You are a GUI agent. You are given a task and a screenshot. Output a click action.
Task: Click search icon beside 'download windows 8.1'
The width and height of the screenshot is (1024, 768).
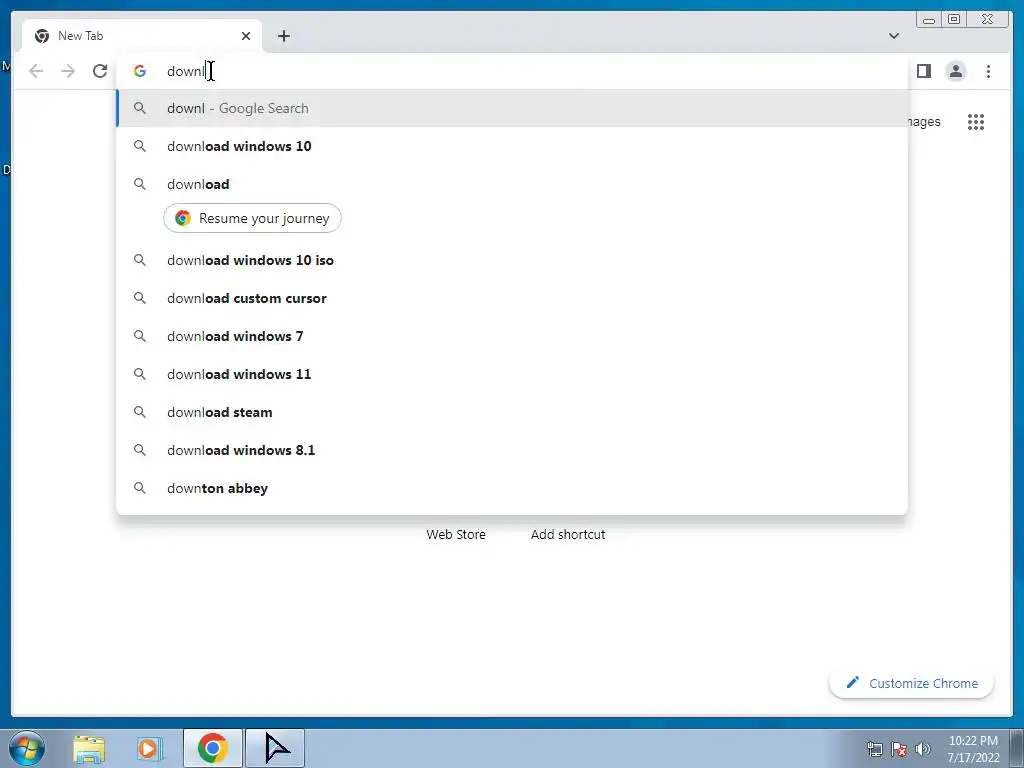point(140,450)
